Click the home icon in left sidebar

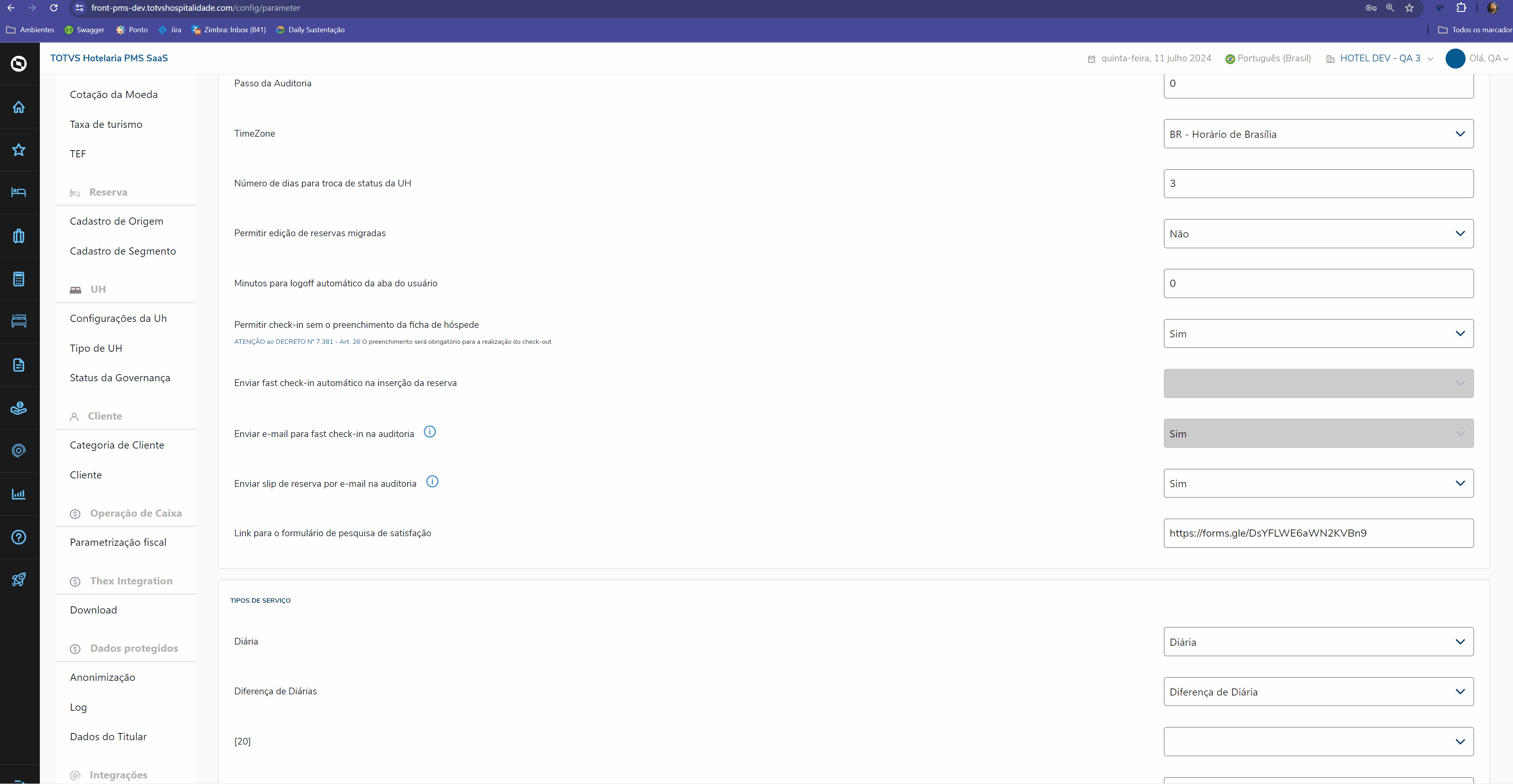tap(19, 107)
